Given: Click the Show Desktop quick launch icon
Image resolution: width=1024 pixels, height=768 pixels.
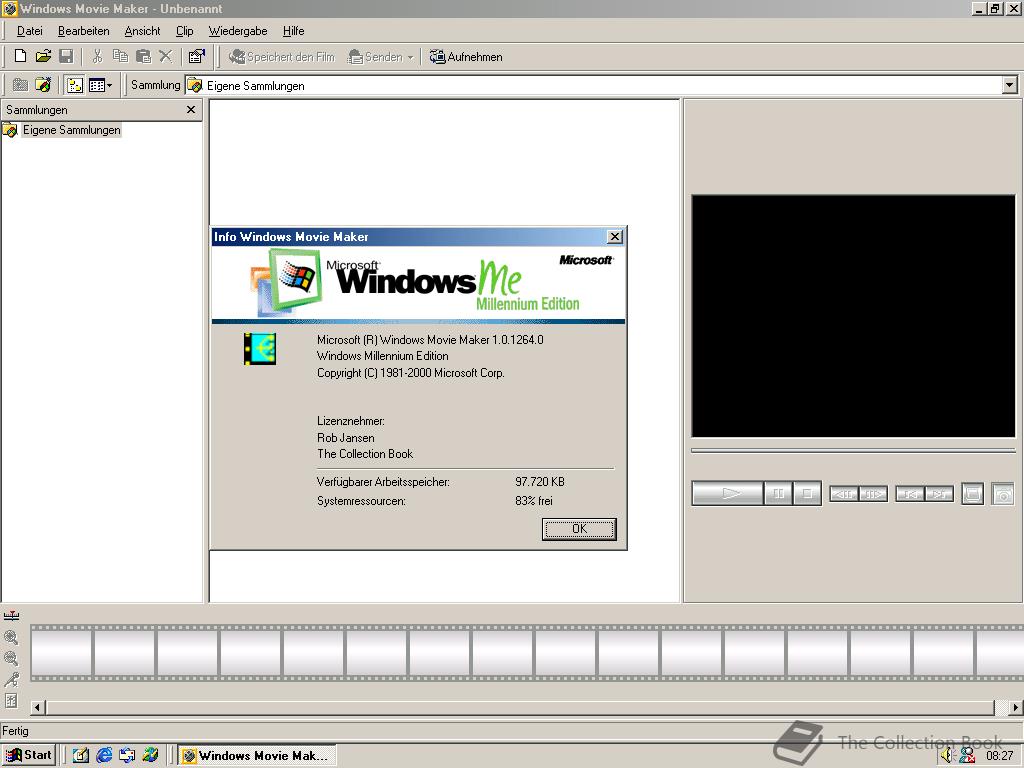Looking at the screenshot, I should (80, 755).
